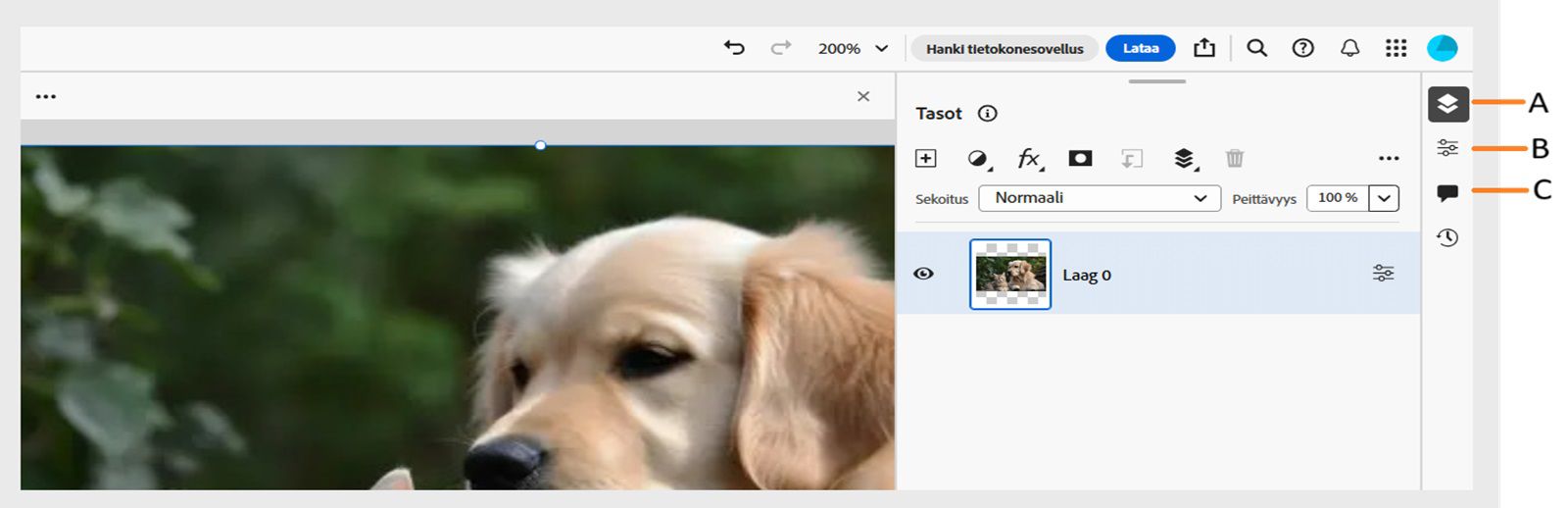Open Tasot panel more options menu
Screen dimensions: 1568x508
click(x=1389, y=158)
